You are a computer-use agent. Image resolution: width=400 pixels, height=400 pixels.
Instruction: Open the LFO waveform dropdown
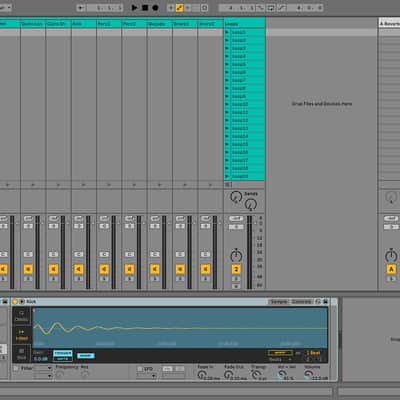pos(147,376)
